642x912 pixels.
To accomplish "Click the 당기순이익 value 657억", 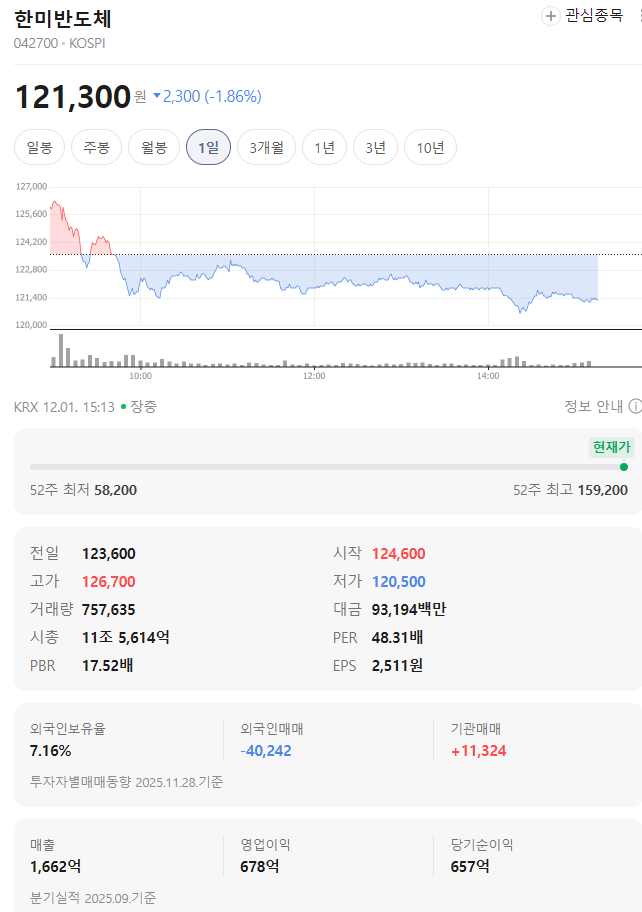I will point(470,867).
